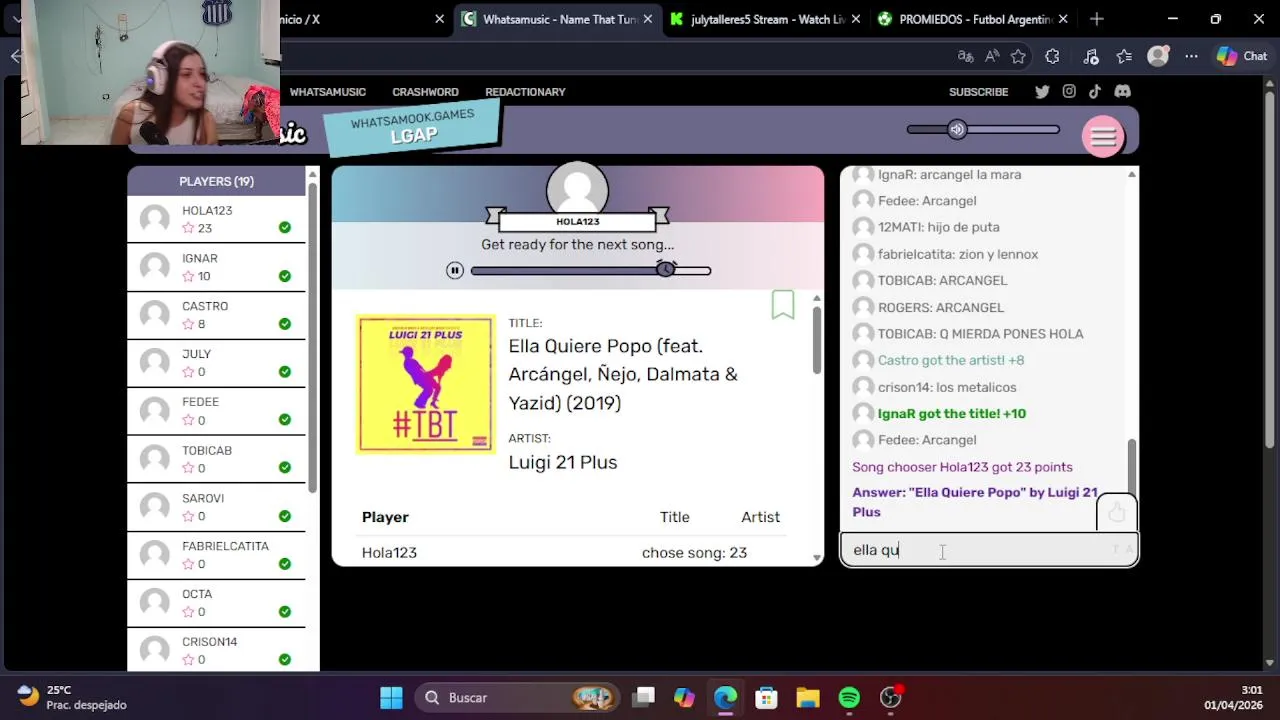The width and height of the screenshot is (1280, 720).
Task: Select player FEDEE in players list
Action: click(x=216, y=411)
